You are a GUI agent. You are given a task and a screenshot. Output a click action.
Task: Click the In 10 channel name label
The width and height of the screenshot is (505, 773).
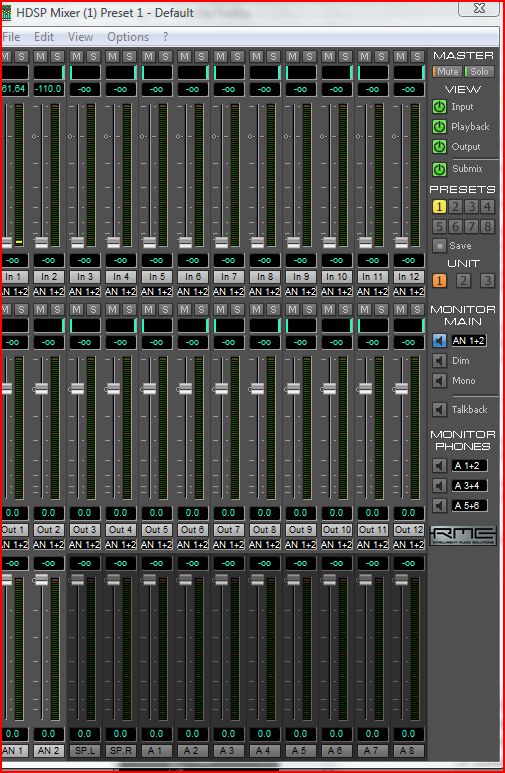[x=337, y=277]
